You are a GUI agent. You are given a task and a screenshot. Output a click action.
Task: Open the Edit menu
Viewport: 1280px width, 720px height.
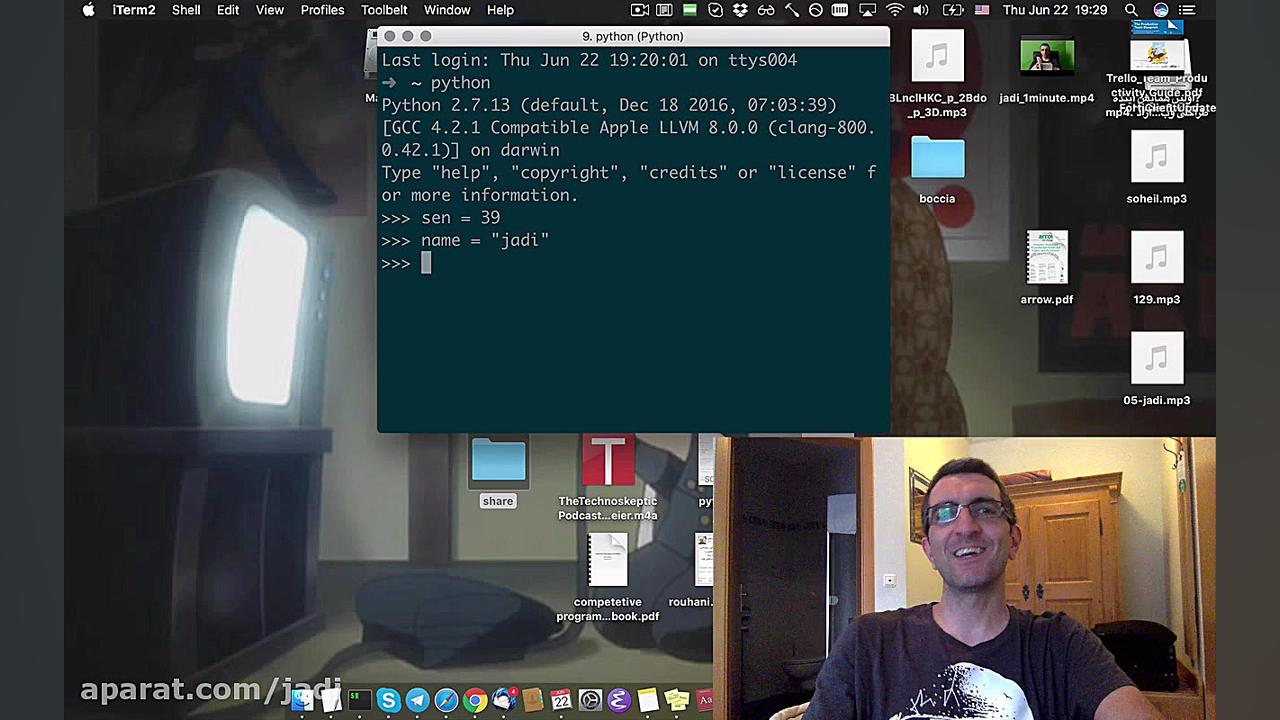tap(228, 10)
